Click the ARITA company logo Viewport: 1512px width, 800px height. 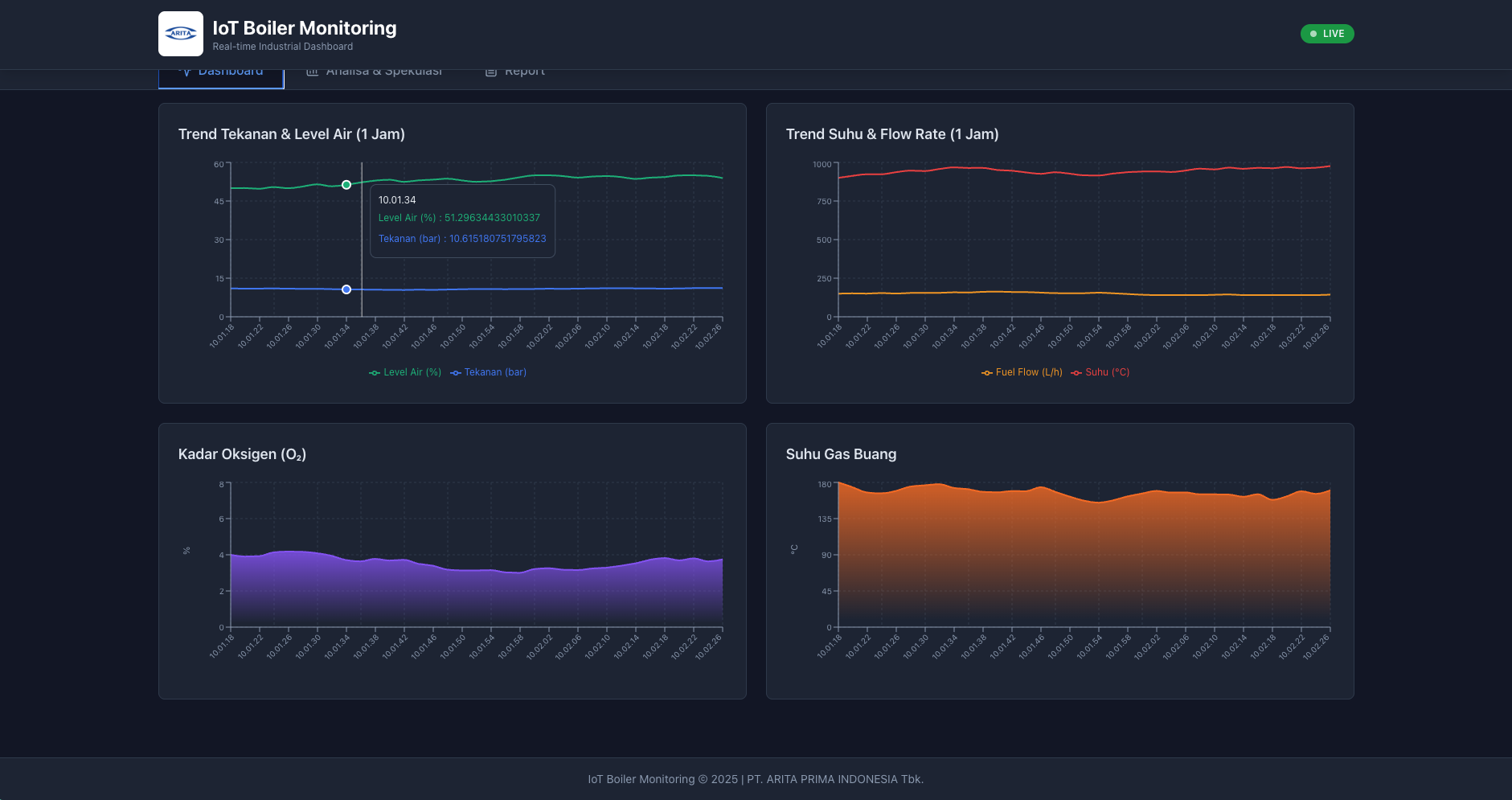[x=181, y=34]
